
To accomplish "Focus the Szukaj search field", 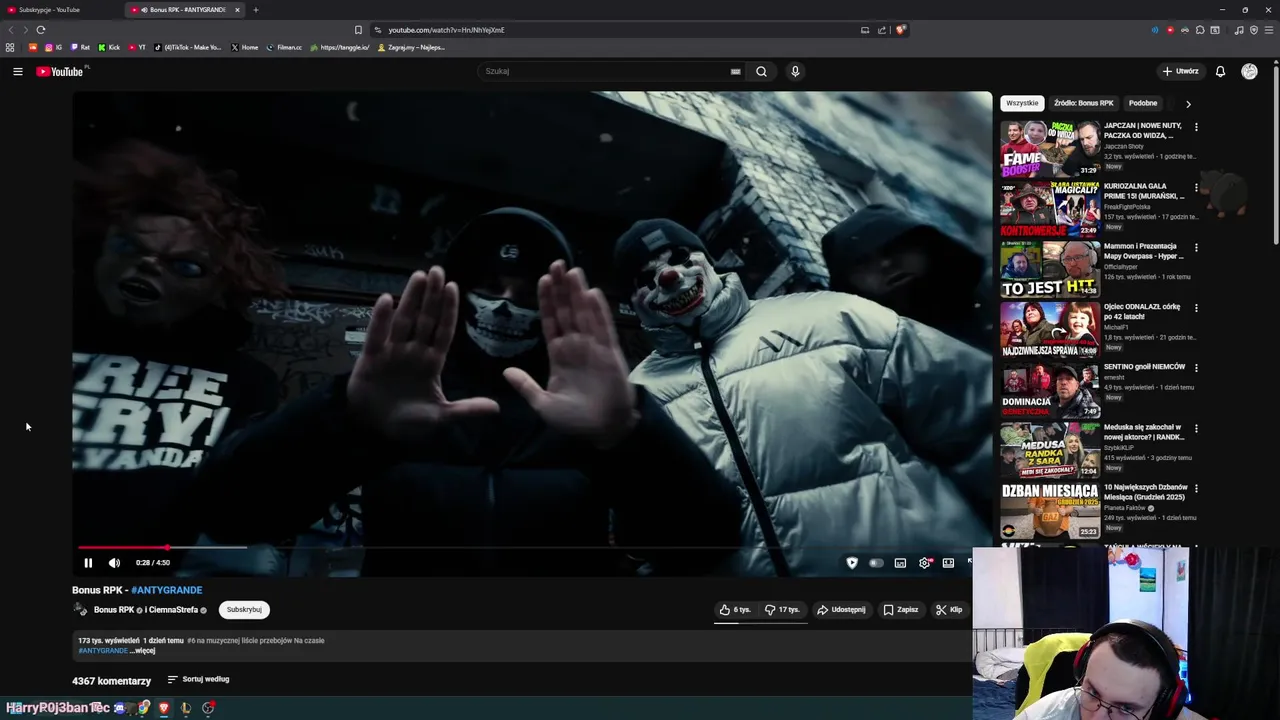I will click(605, 71).
